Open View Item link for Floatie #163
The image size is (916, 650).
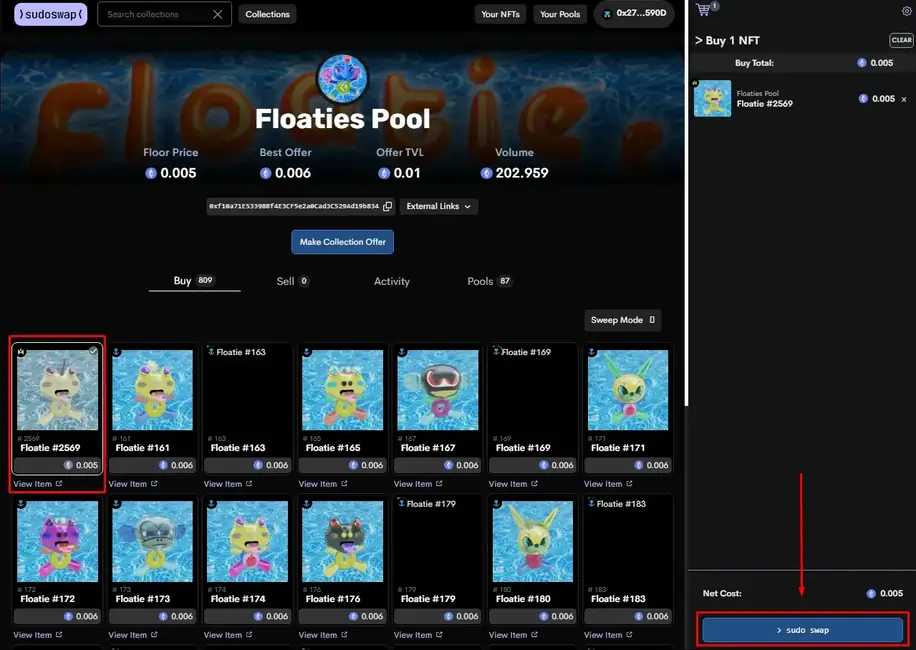point(228,484)
